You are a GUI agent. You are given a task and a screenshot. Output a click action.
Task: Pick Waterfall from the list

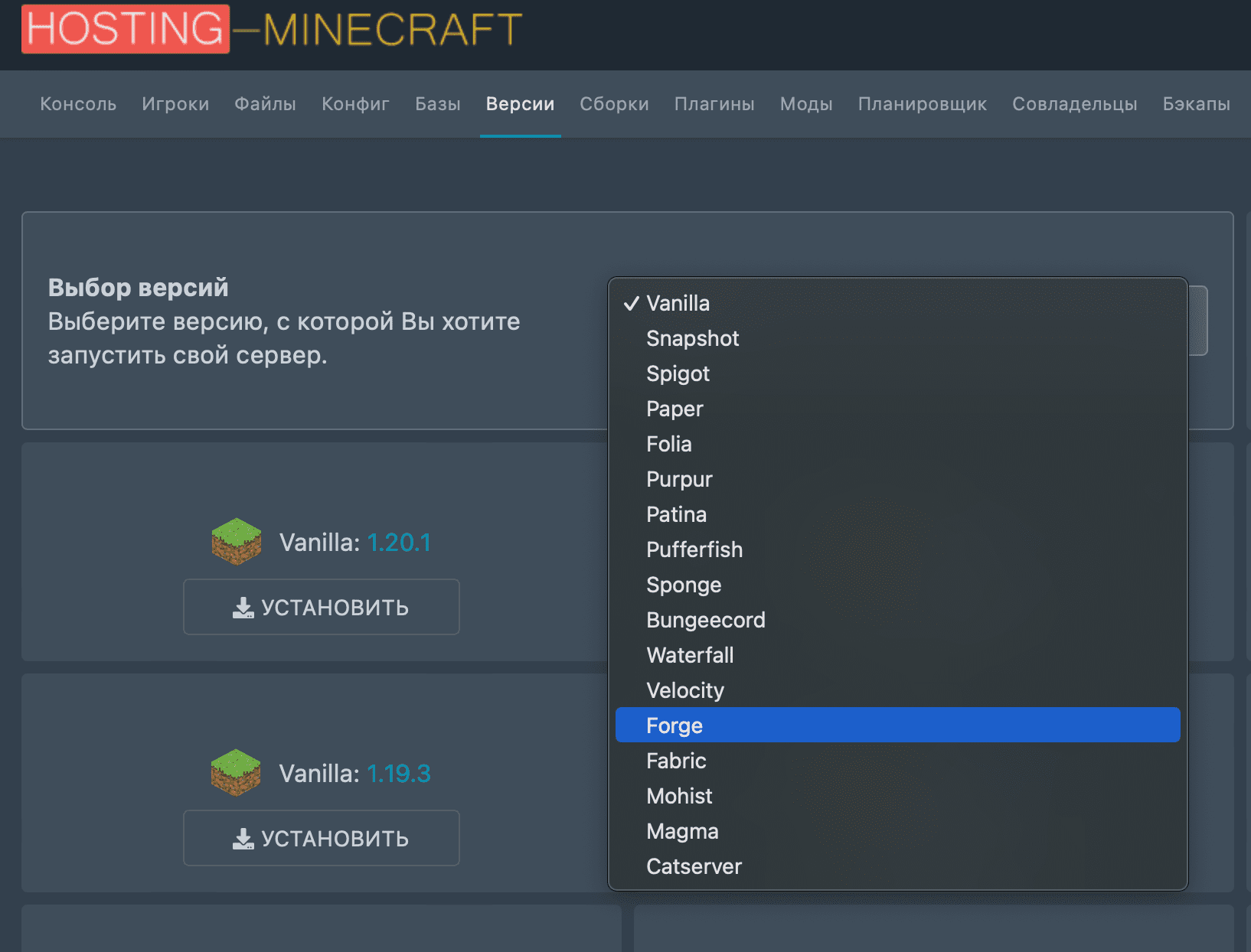tap(898, 655)
